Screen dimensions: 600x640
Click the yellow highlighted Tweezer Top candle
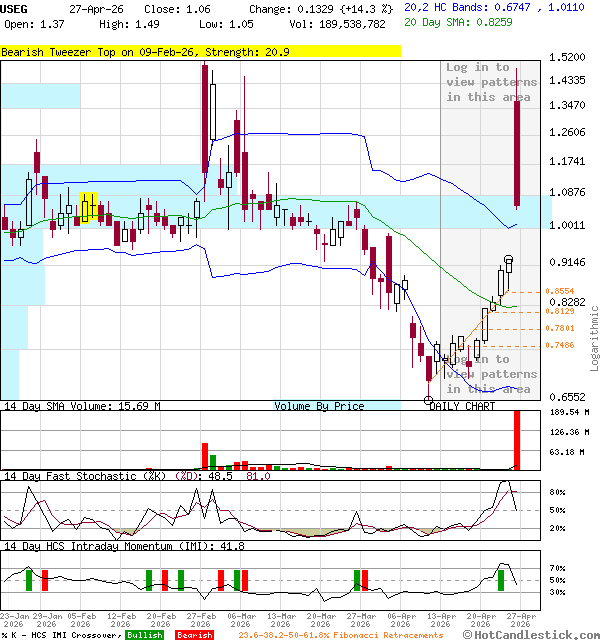pos(88,207)
